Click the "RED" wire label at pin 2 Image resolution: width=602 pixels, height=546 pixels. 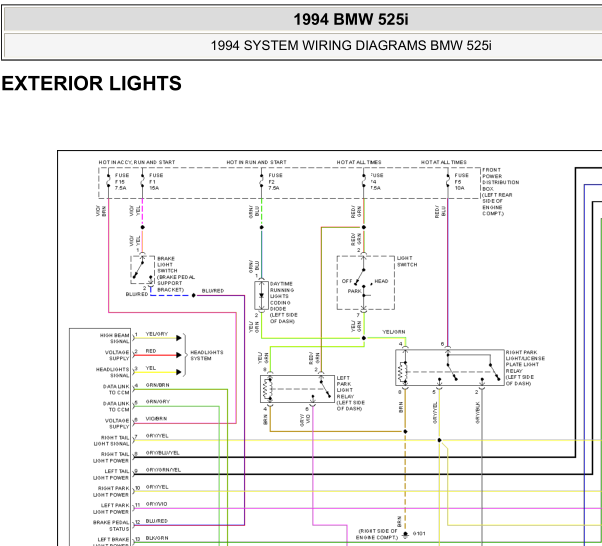(x=151, y=351)
